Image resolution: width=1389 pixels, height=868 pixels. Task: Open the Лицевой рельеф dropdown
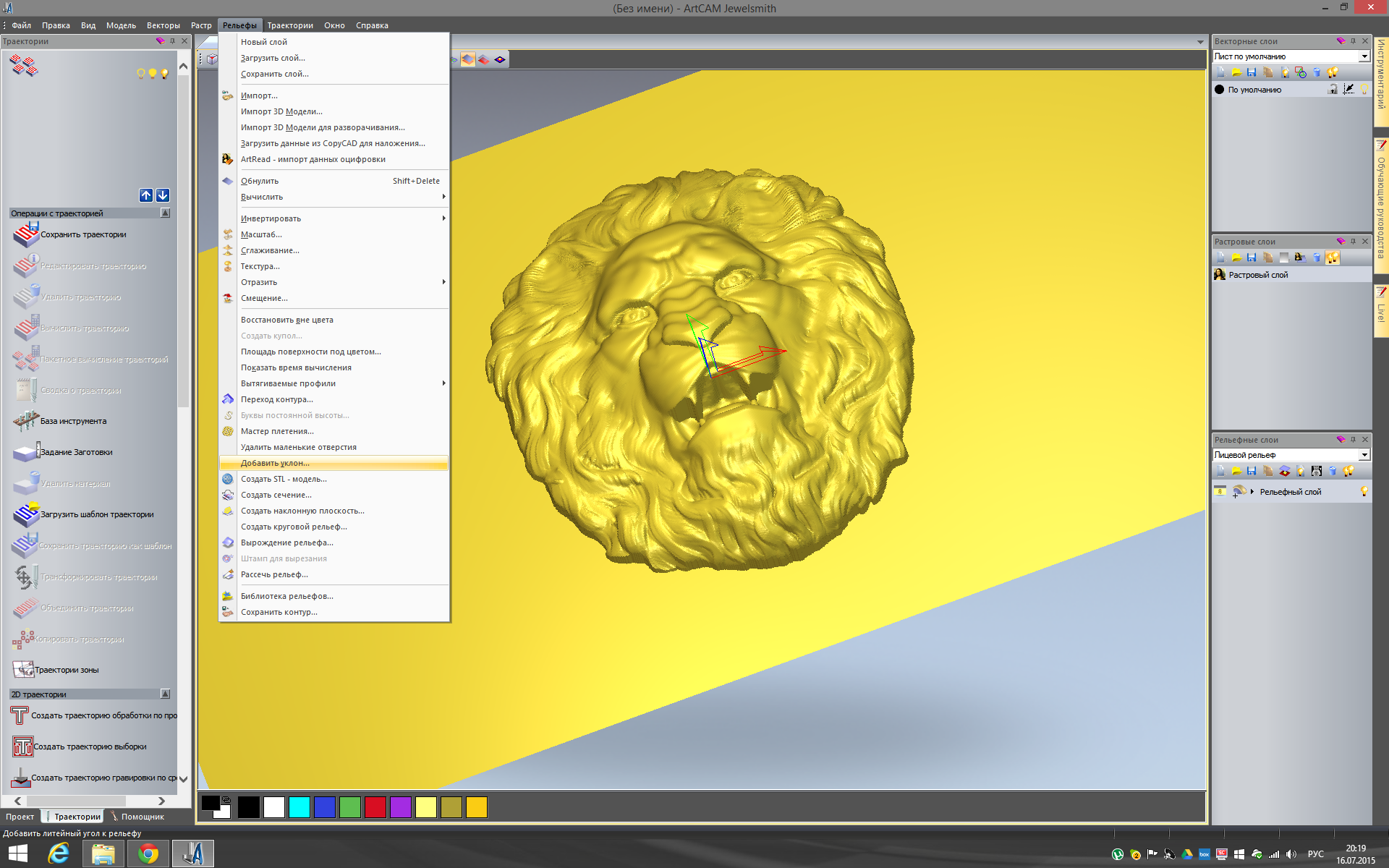tap(1364, 455)
